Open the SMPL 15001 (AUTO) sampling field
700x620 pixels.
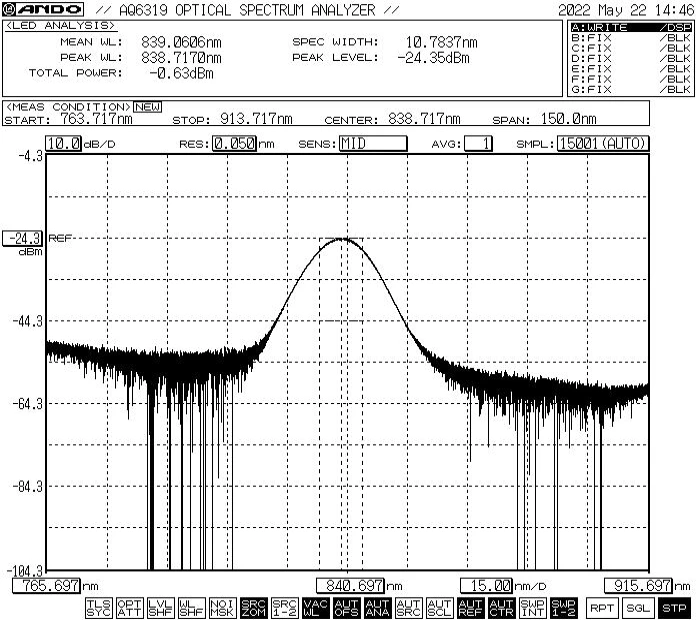pos(603,144)
